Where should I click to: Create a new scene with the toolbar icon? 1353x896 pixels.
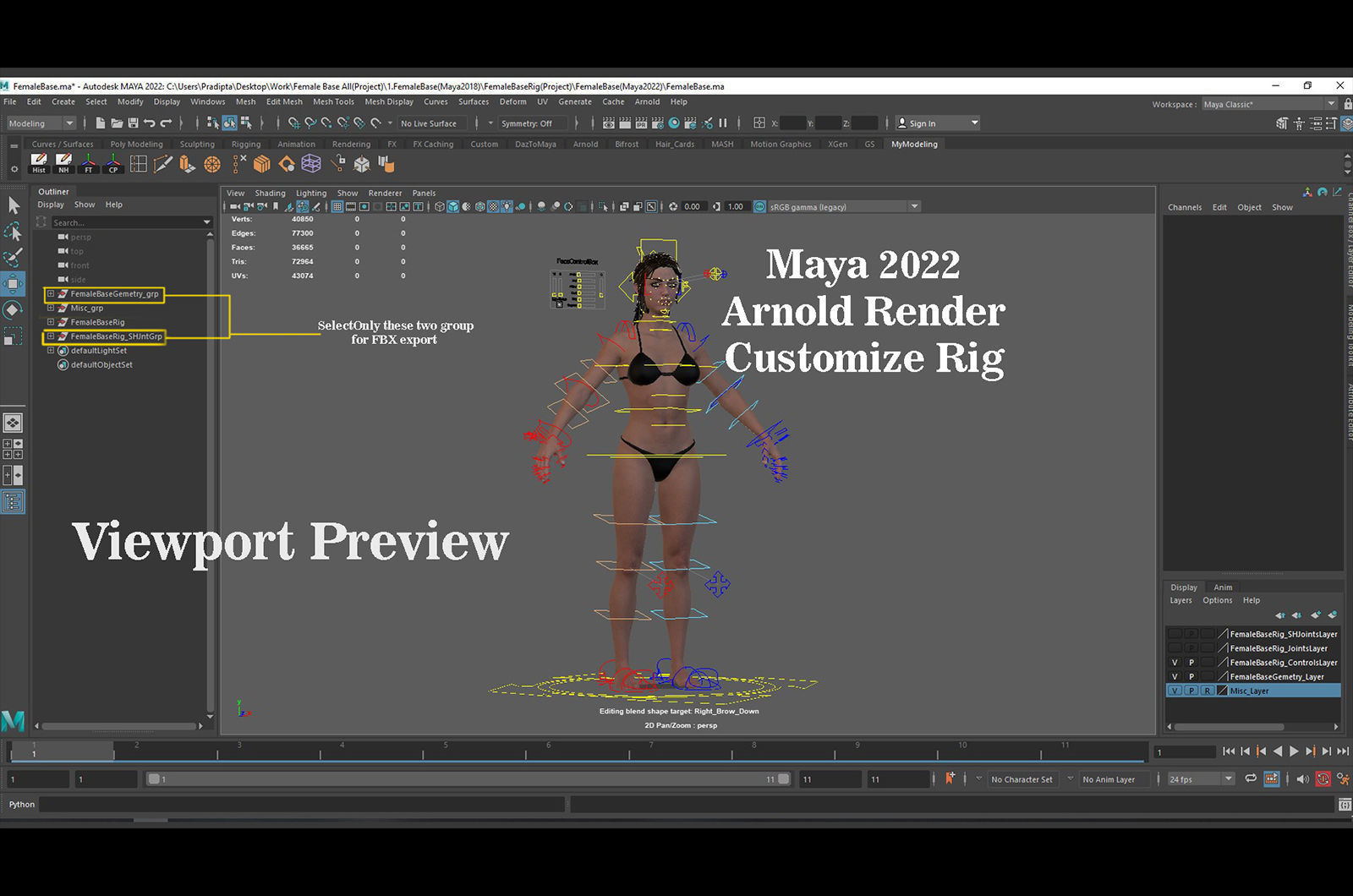(x=101, y=123)
